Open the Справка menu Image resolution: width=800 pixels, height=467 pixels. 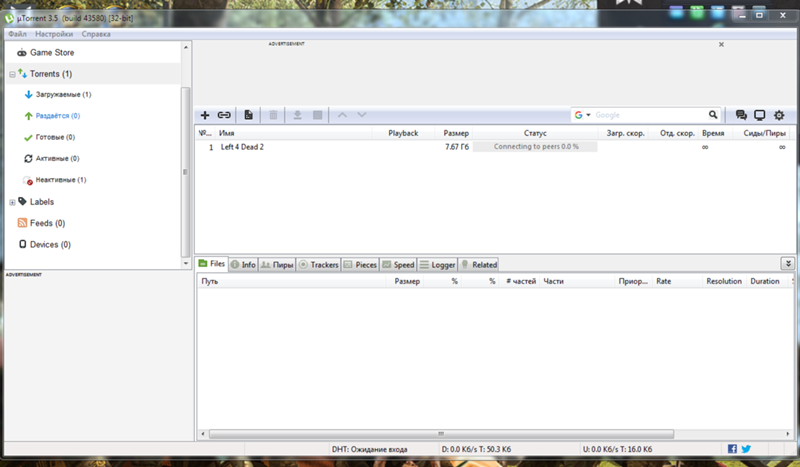96,34
